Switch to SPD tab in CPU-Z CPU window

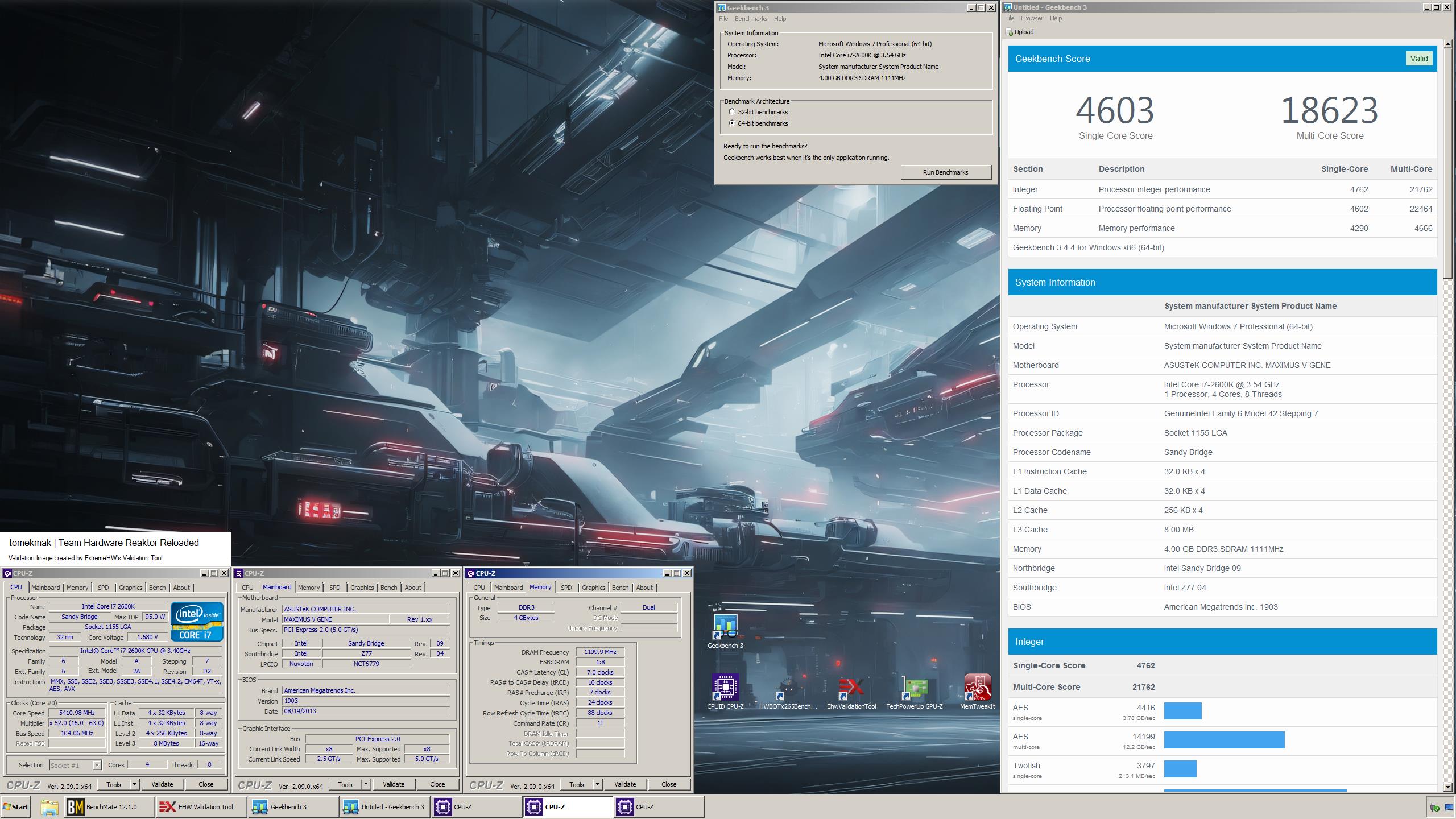point(103,588)
